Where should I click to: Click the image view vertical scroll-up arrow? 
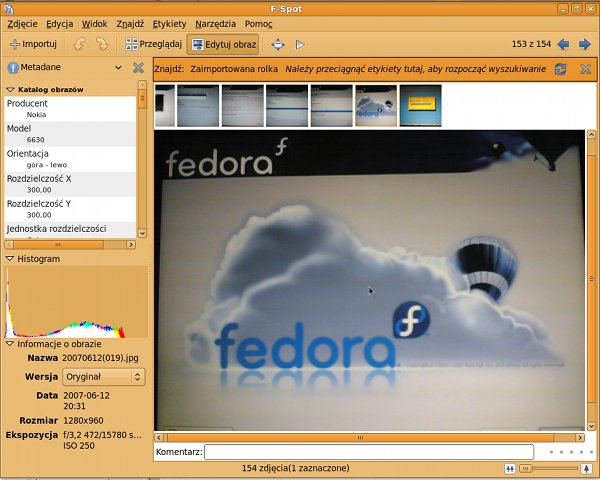point(592,135)
